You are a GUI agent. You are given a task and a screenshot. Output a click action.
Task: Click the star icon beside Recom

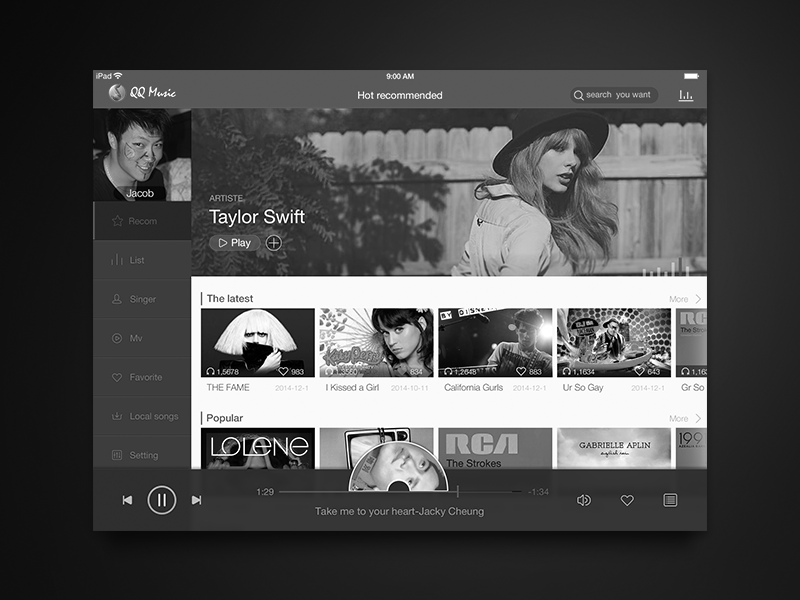[x=117, y=221]
